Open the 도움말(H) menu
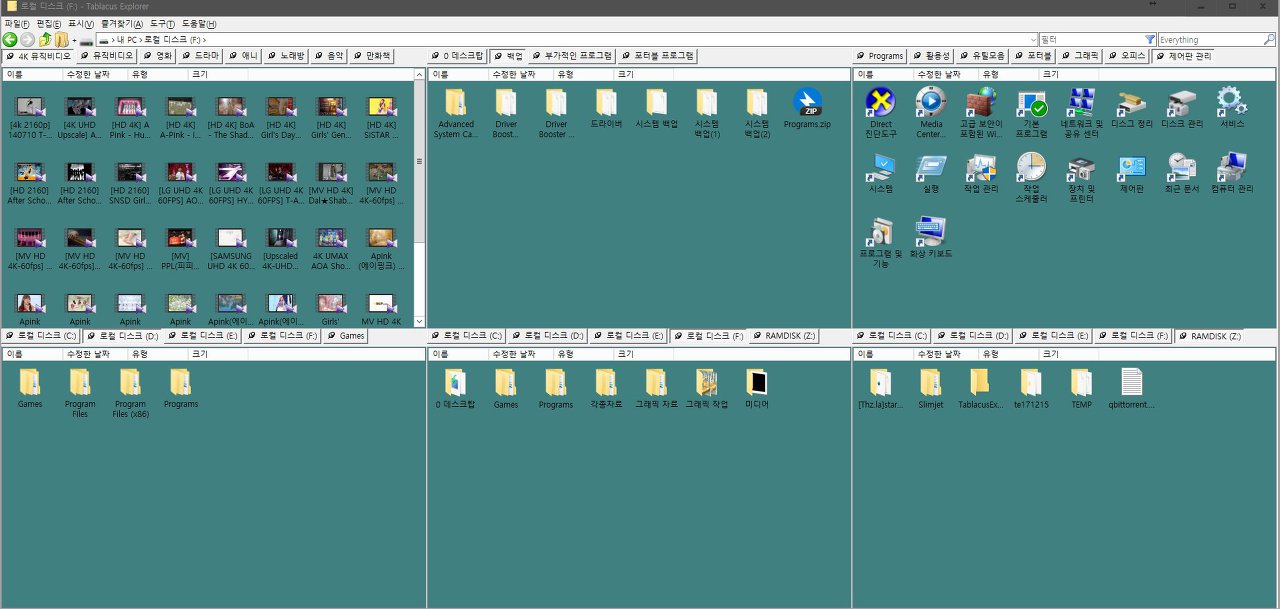The image size is (1280, 609). 199,23
